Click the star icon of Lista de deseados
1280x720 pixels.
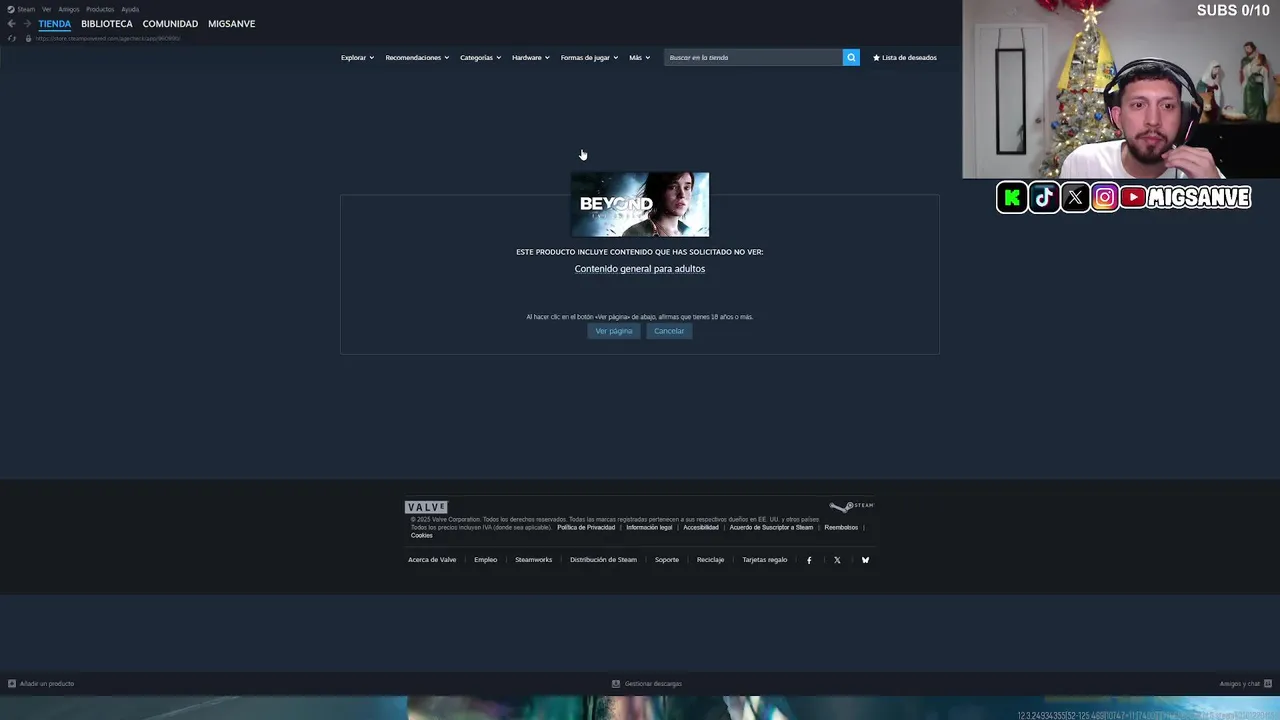(x=876, y=57)
